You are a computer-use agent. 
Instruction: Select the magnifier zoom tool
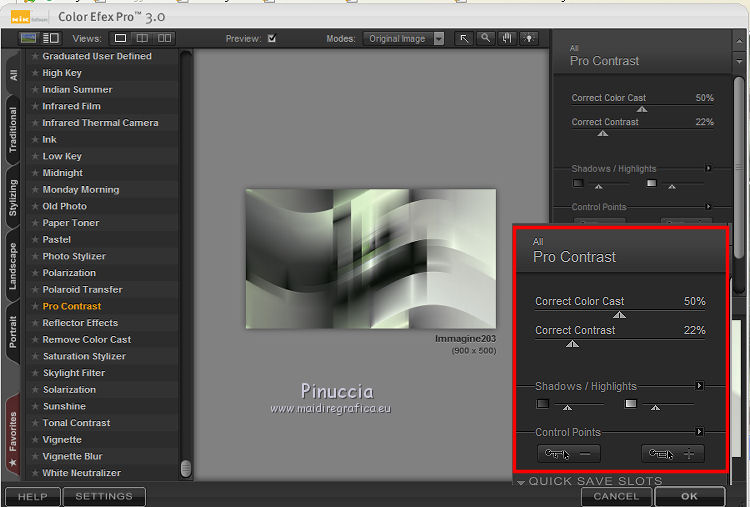485,38
